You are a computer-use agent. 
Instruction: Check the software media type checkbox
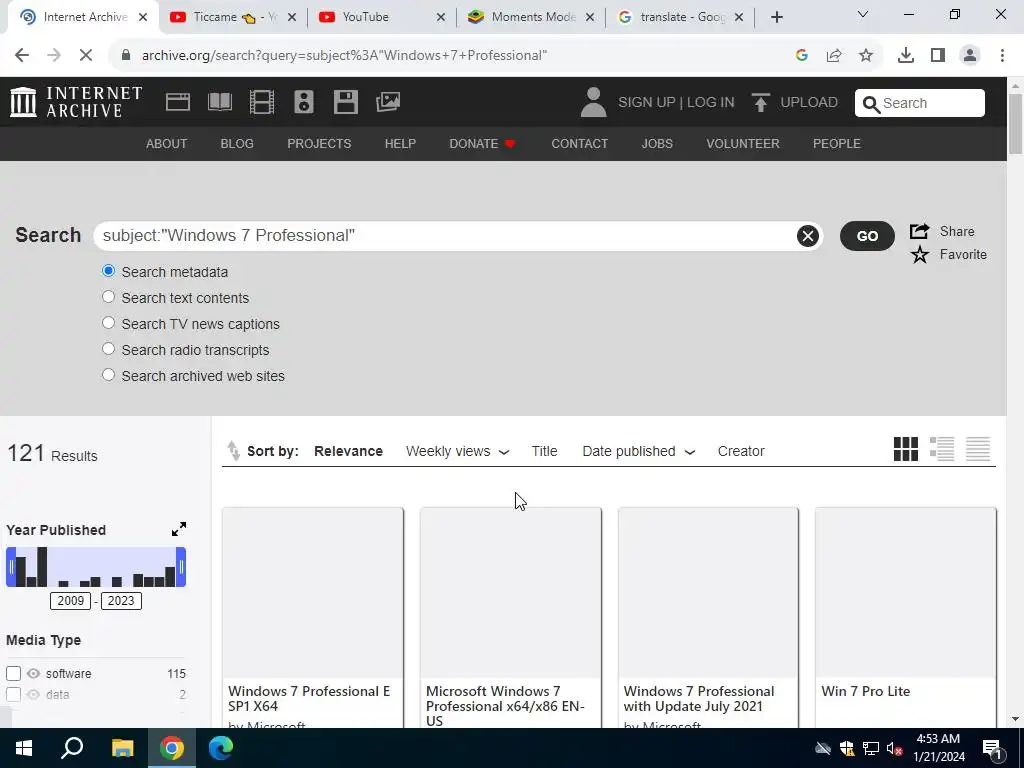13,673
